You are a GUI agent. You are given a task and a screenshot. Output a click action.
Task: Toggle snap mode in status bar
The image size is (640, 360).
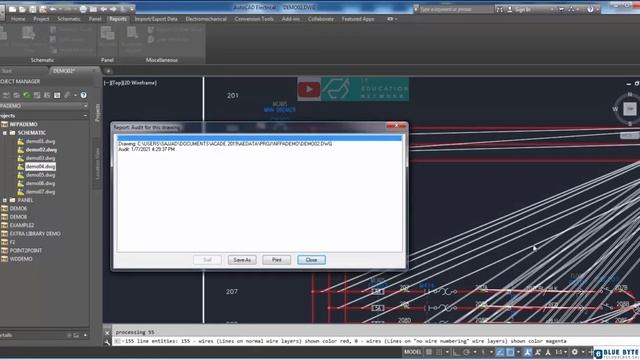click(439, 352)
